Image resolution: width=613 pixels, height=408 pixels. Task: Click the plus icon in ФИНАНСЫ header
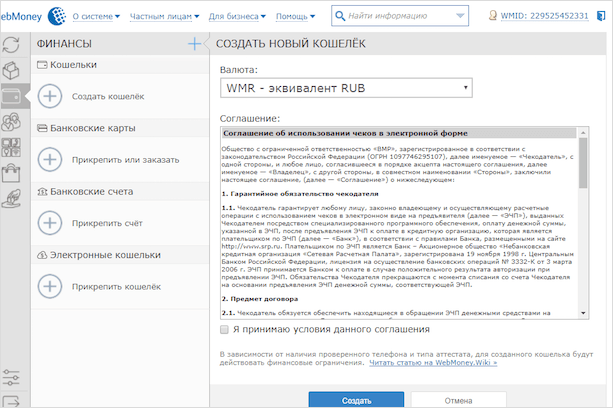click(x=194, y=44)
